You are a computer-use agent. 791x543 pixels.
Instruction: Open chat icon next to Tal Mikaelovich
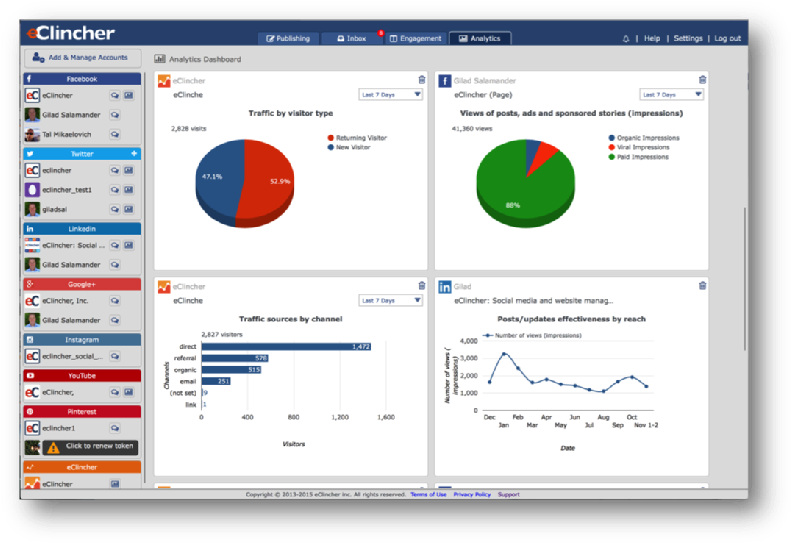[x=115, y=133]
